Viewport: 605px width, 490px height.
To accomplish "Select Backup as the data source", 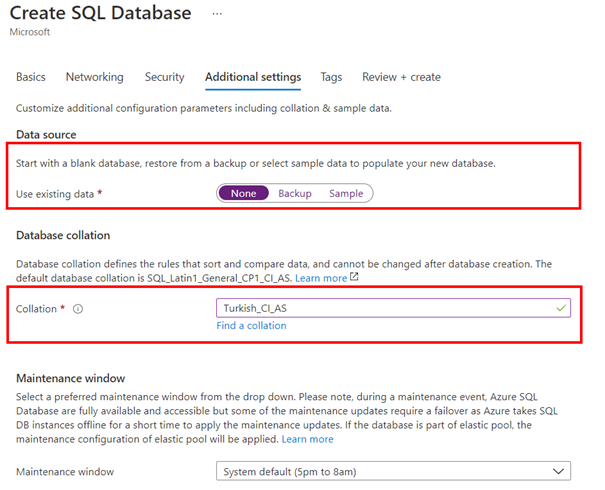I will [x=295, y=193].
